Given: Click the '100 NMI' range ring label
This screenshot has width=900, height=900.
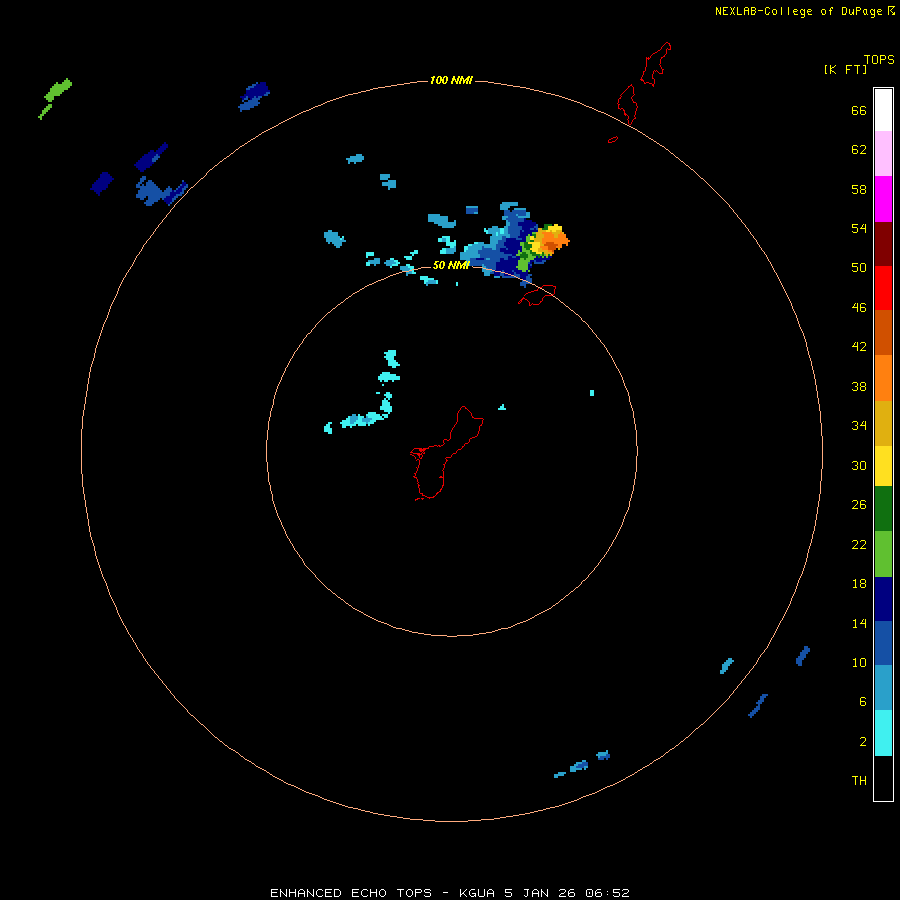Looking at the screenshot, I should [451, 80].
